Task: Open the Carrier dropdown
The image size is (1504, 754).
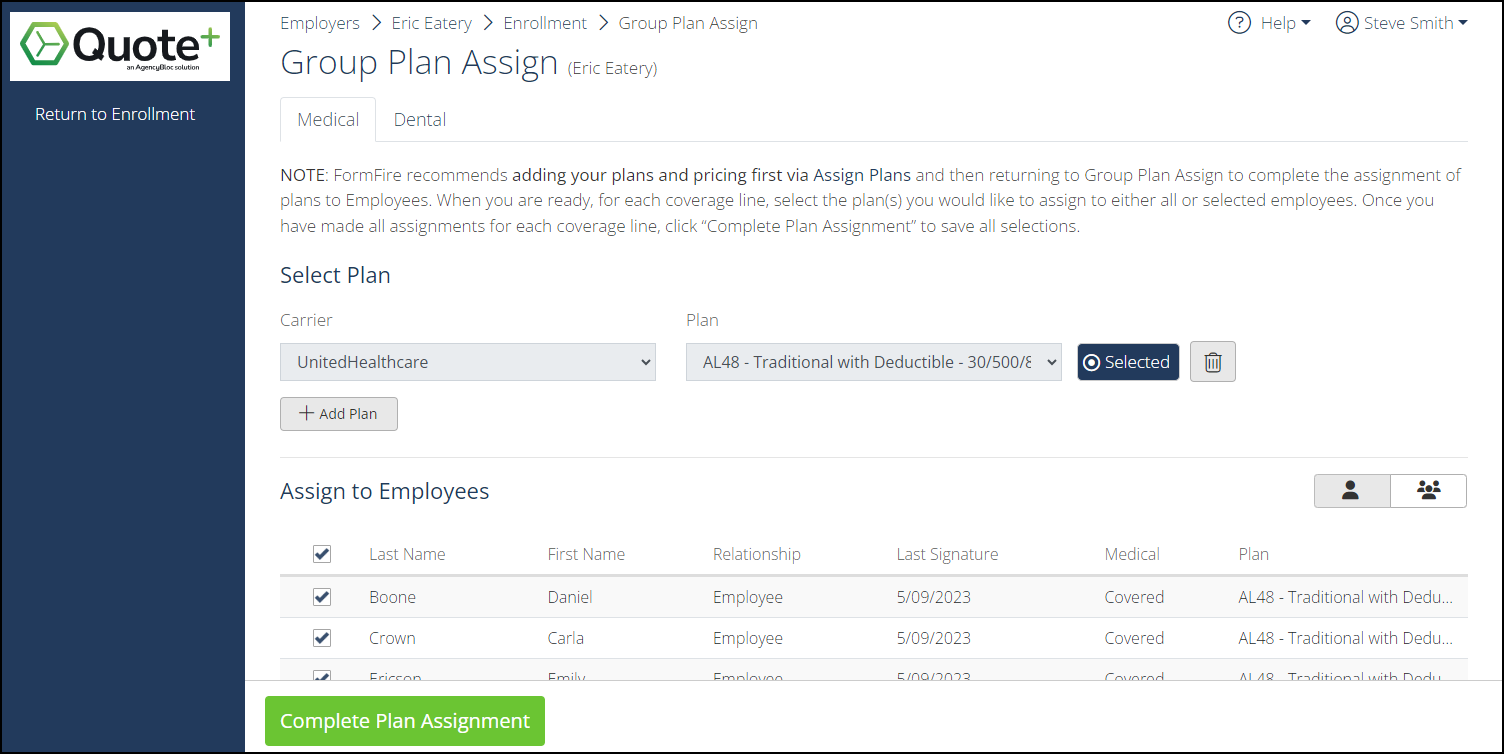Action: coord(468,362)
